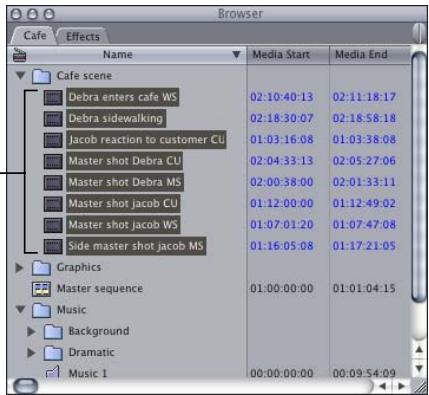Select the clip Debra sidewalking
This screenshot has height=395, width=429.
[x=116, y=118]
